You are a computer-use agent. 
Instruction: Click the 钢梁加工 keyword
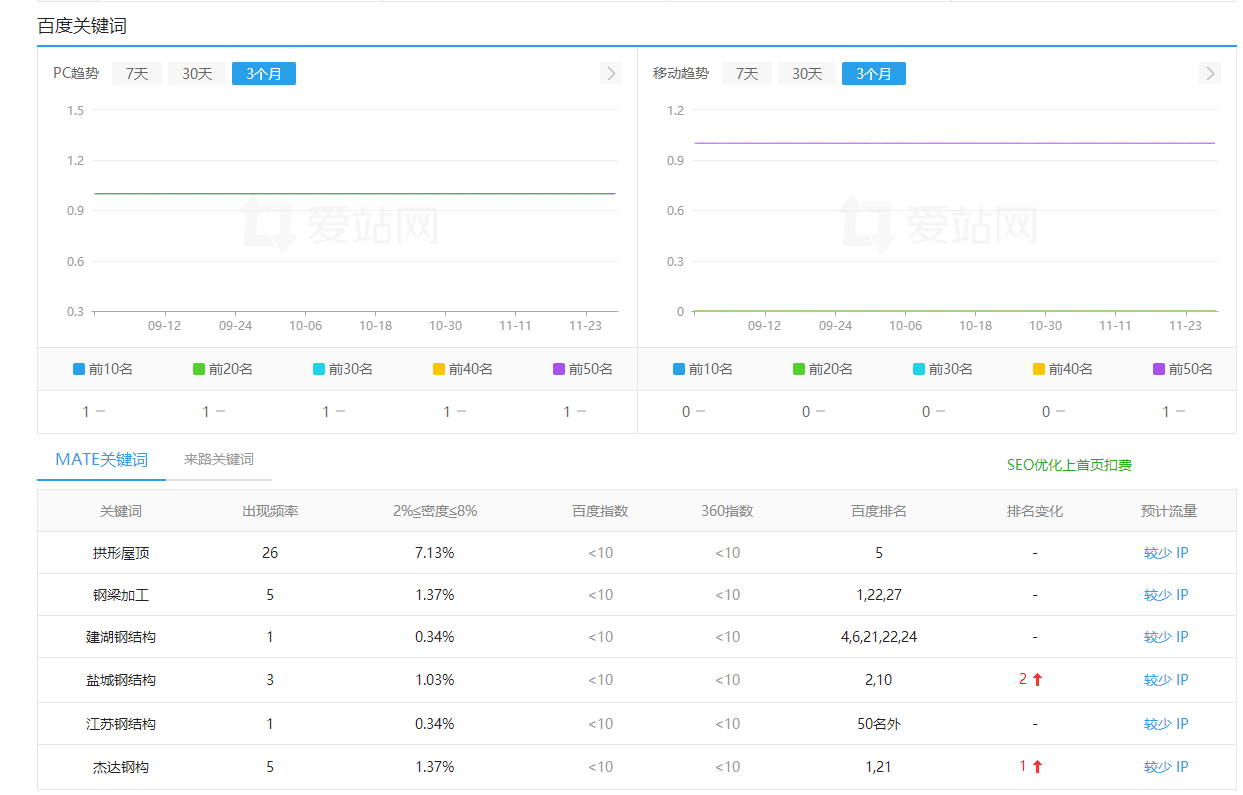120,595
